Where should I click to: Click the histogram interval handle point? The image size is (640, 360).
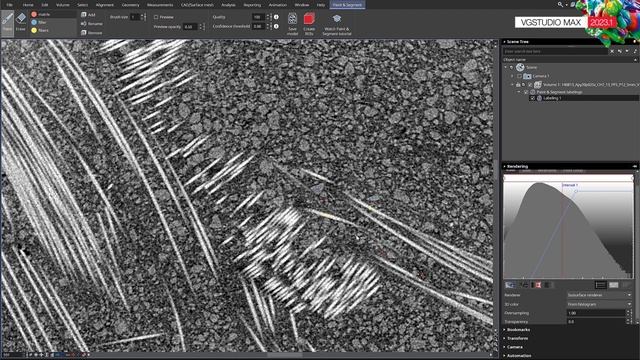point(576,191)
